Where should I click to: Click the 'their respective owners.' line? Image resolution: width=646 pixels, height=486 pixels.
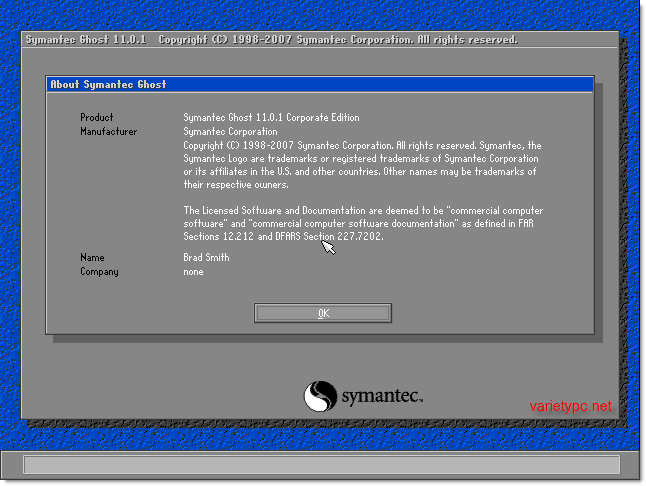click(236, 185)
